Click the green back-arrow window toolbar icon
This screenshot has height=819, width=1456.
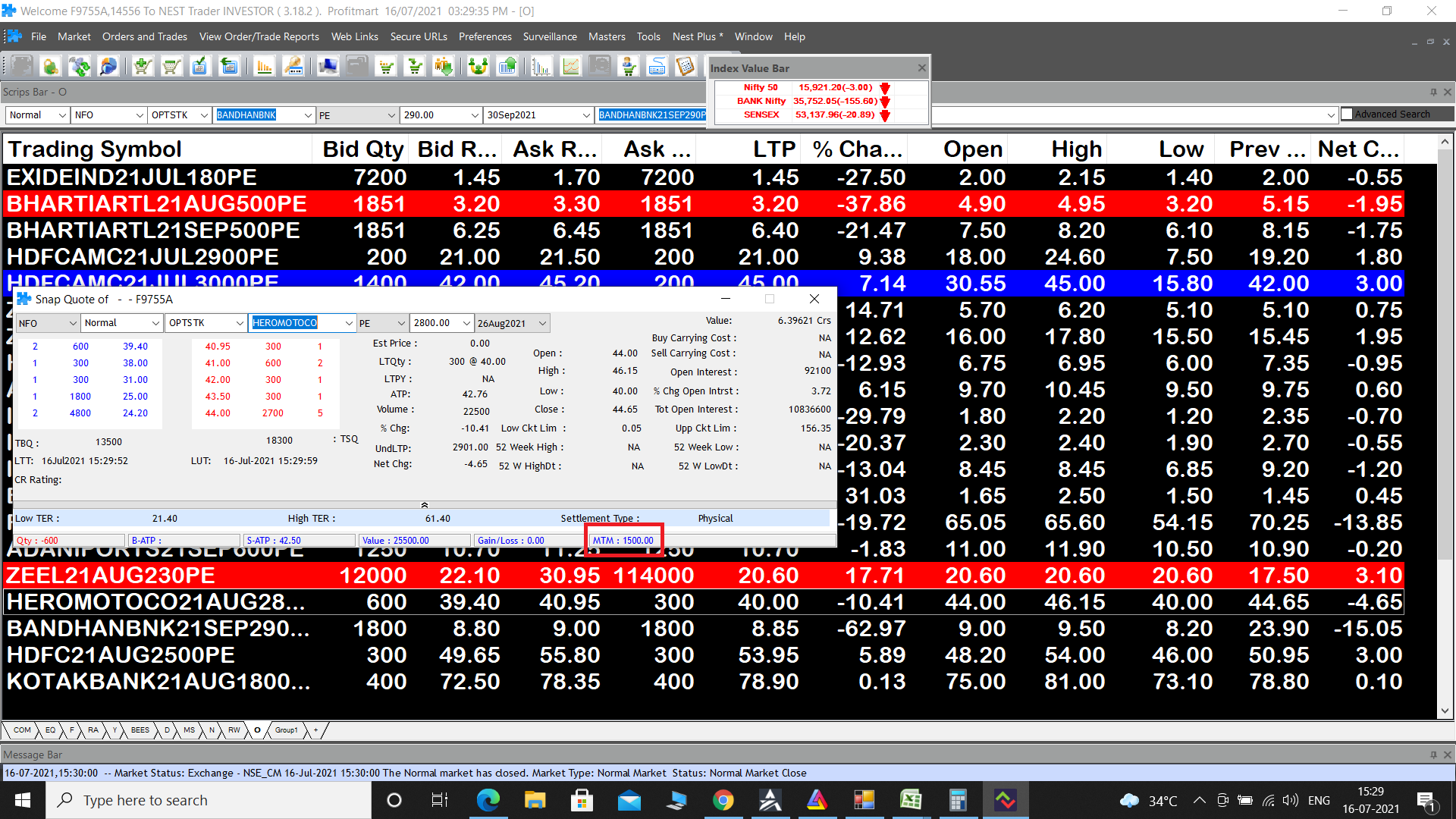[228, 67]
